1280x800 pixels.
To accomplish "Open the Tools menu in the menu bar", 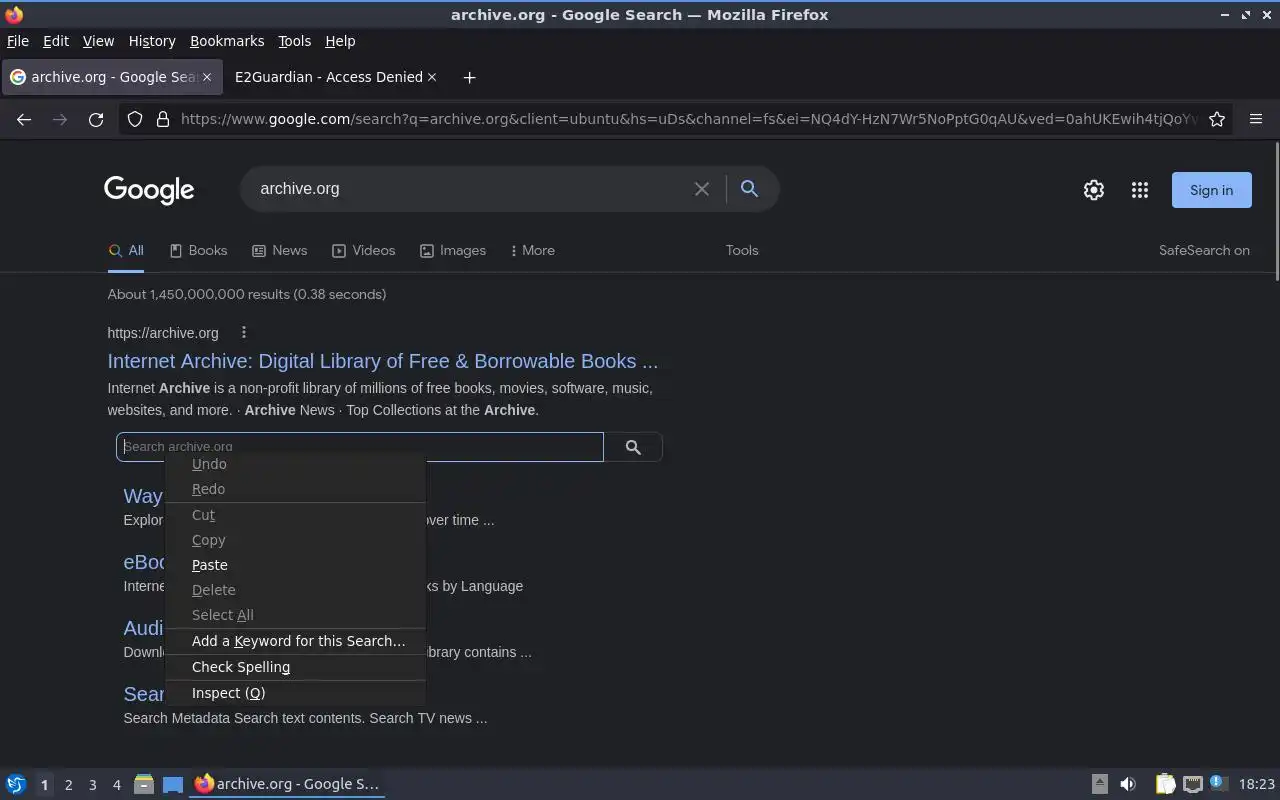I will tap(294, 41).
